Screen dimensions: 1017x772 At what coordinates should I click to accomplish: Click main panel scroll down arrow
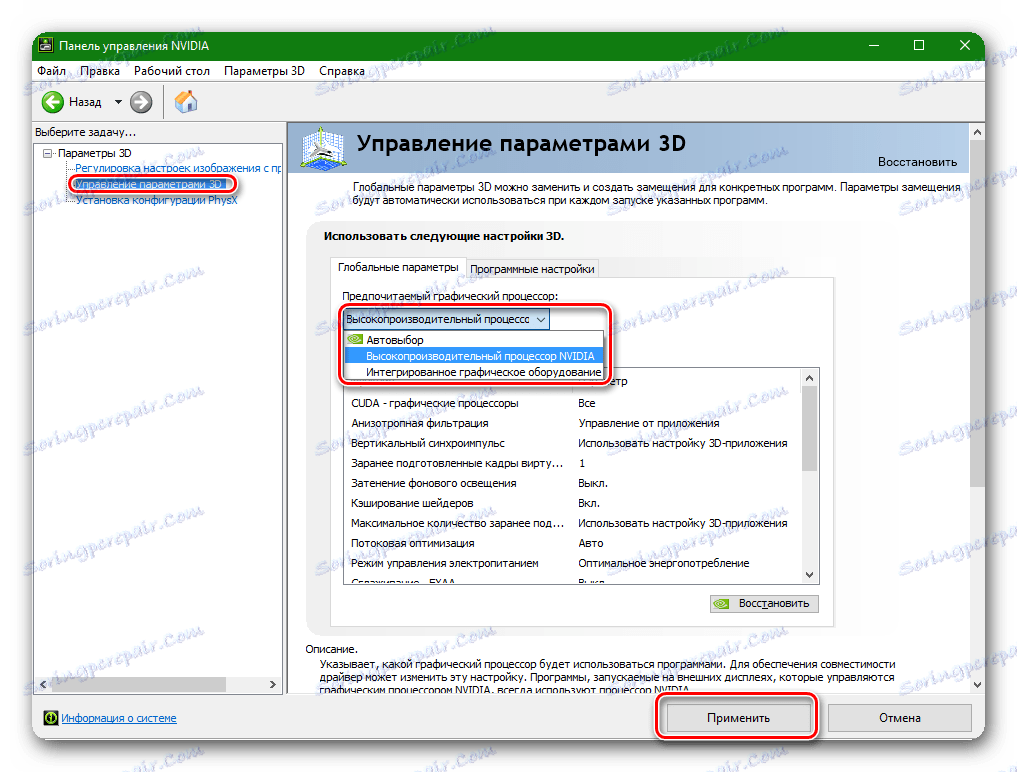coord(977,684)
